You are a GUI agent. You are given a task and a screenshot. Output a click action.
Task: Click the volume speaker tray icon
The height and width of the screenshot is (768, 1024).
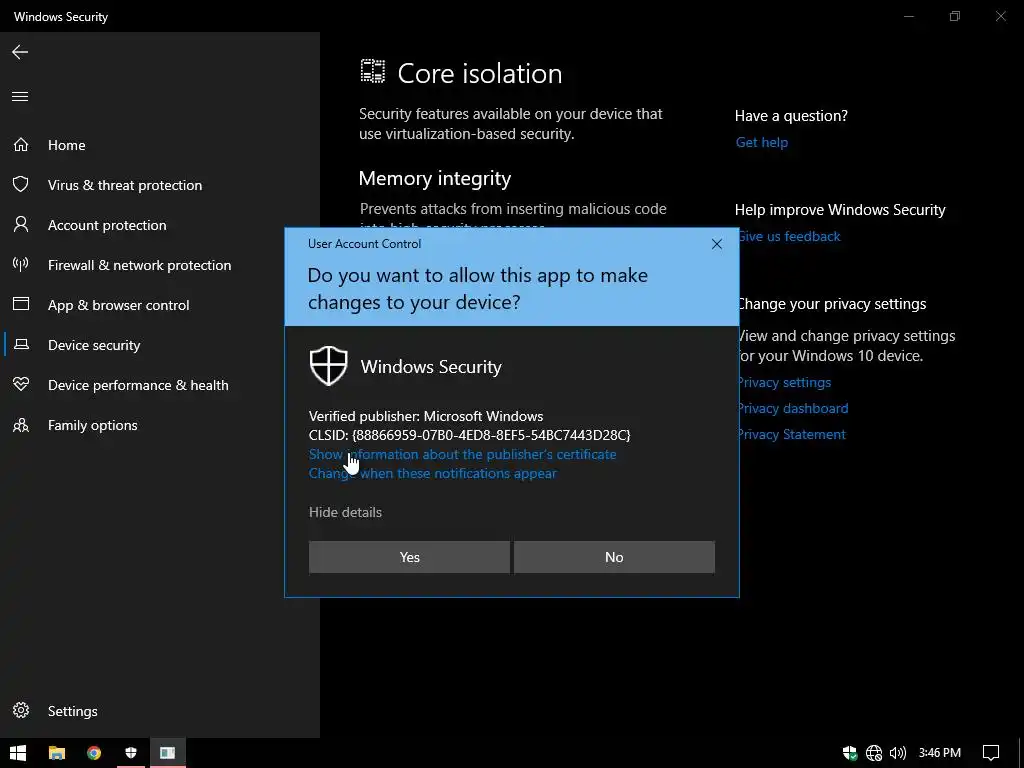tap(898, 753)
